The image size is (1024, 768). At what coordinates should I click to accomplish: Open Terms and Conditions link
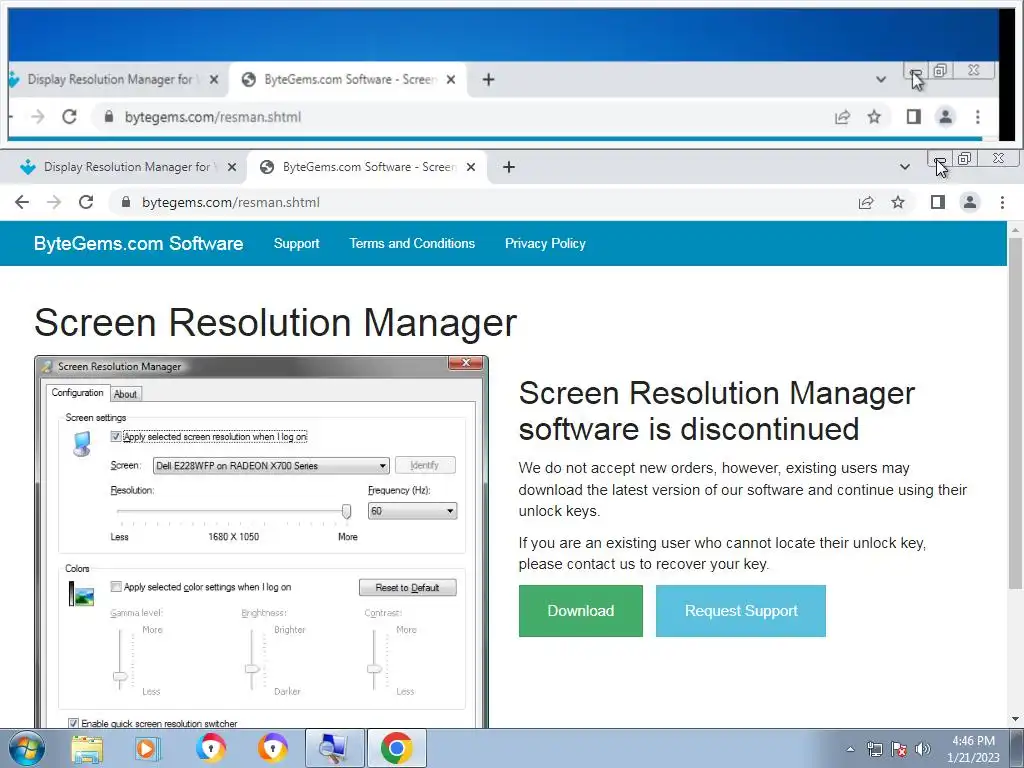coord(412,244)
